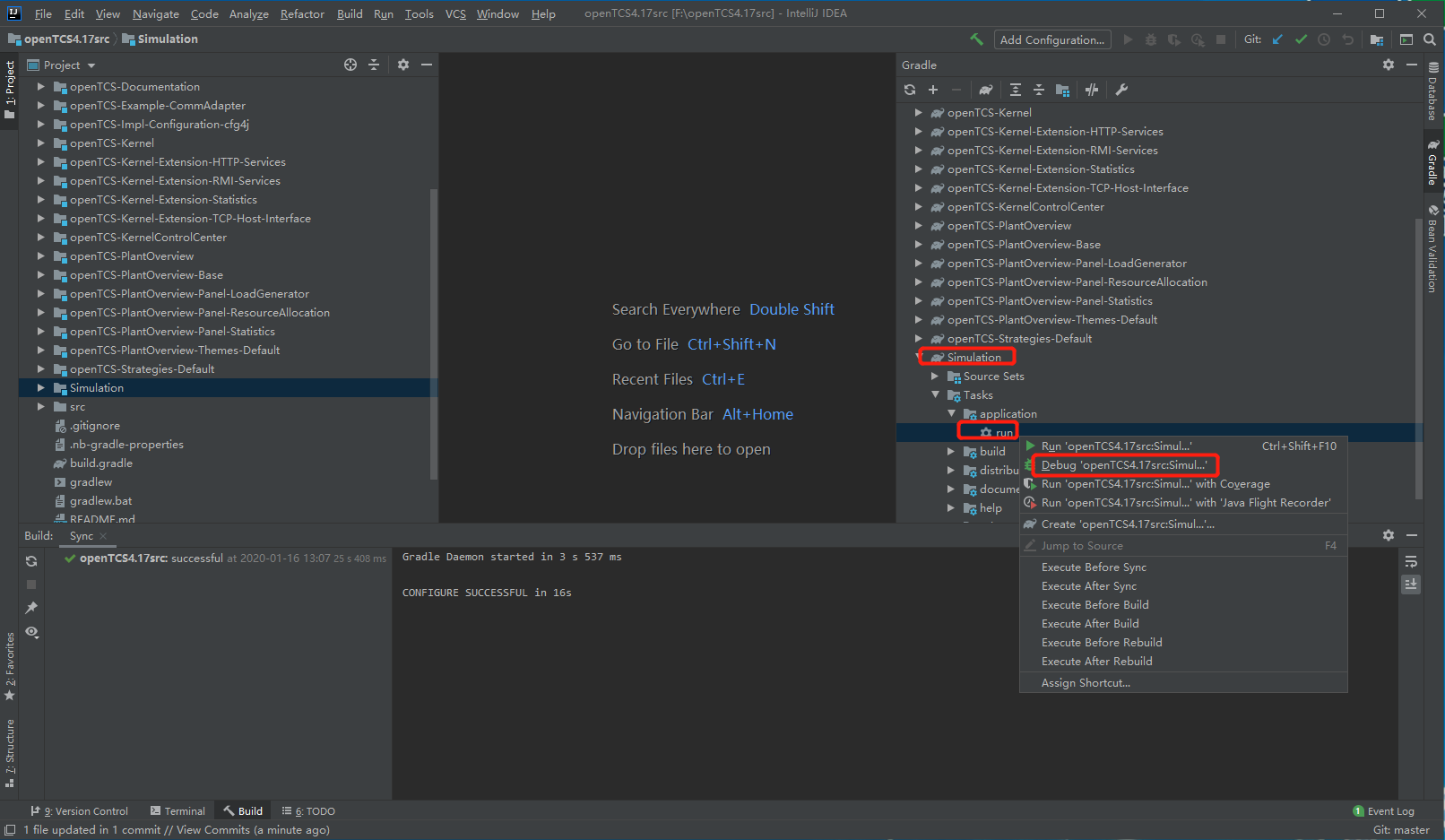Click the Build panel restart sync icon
Viewport: 1445px width, 840px height.
coord(31,561)
